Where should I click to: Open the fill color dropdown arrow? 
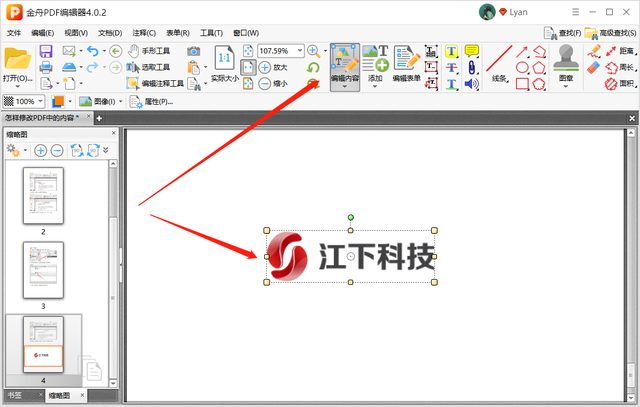70,101
